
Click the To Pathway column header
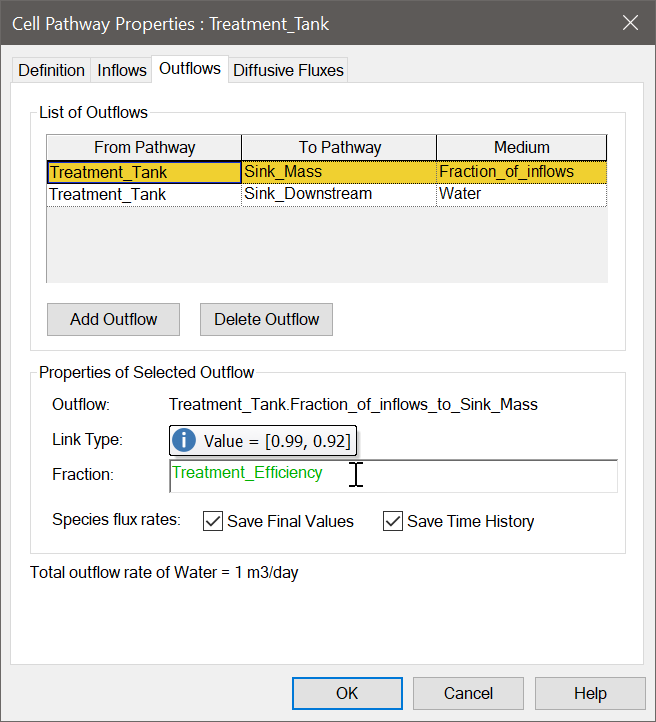pos(339,147)
